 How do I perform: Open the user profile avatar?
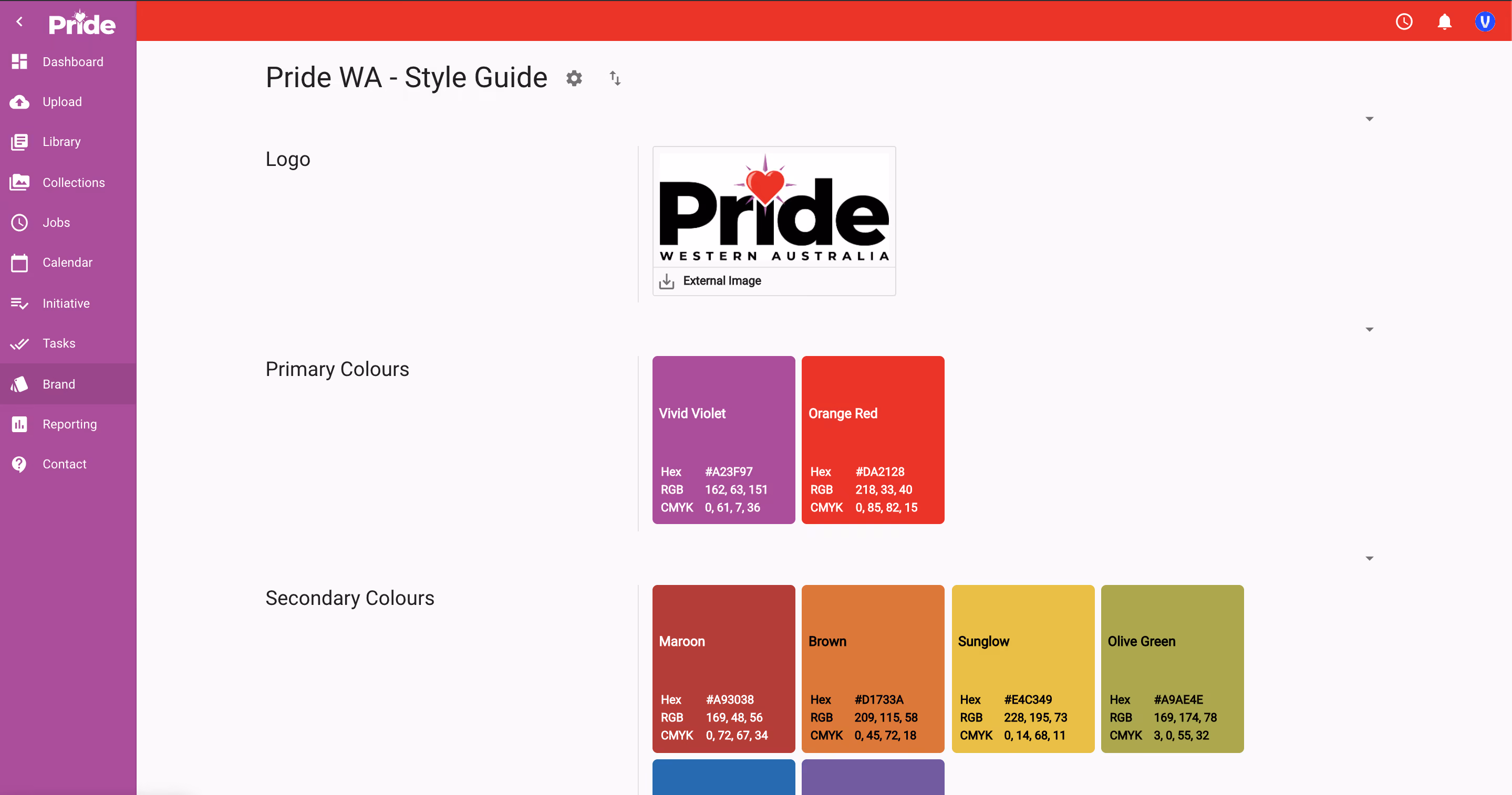[x=1485, y=22]
